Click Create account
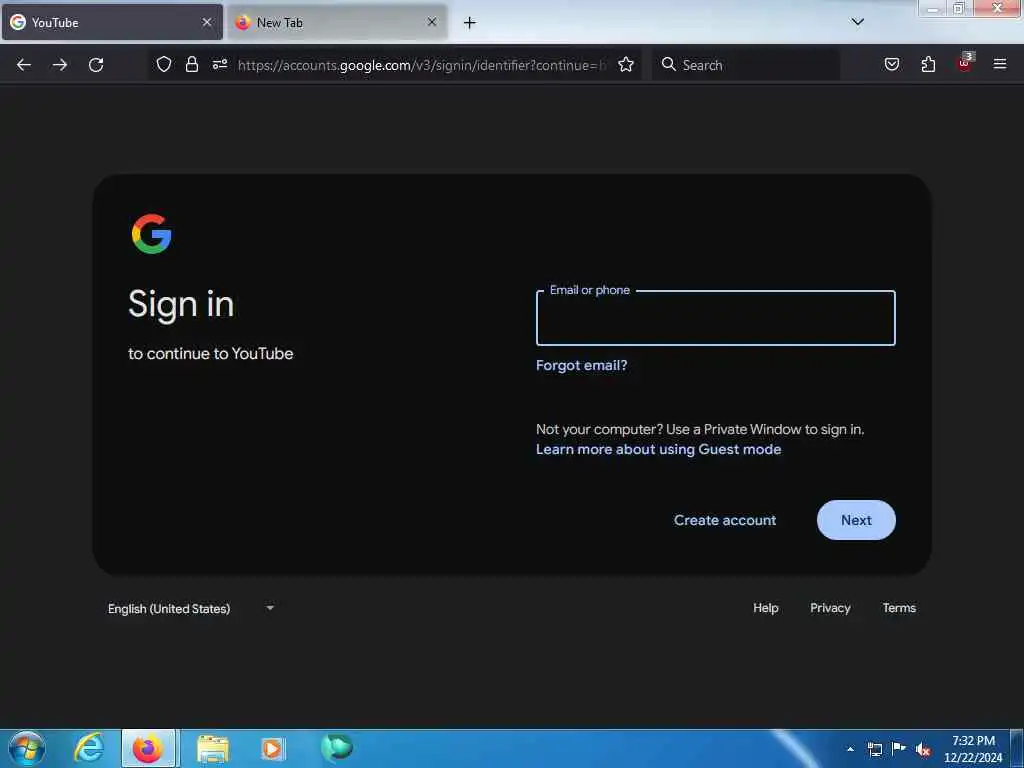The height and width of the screenshot is (768, 1024). coord(725,520)
